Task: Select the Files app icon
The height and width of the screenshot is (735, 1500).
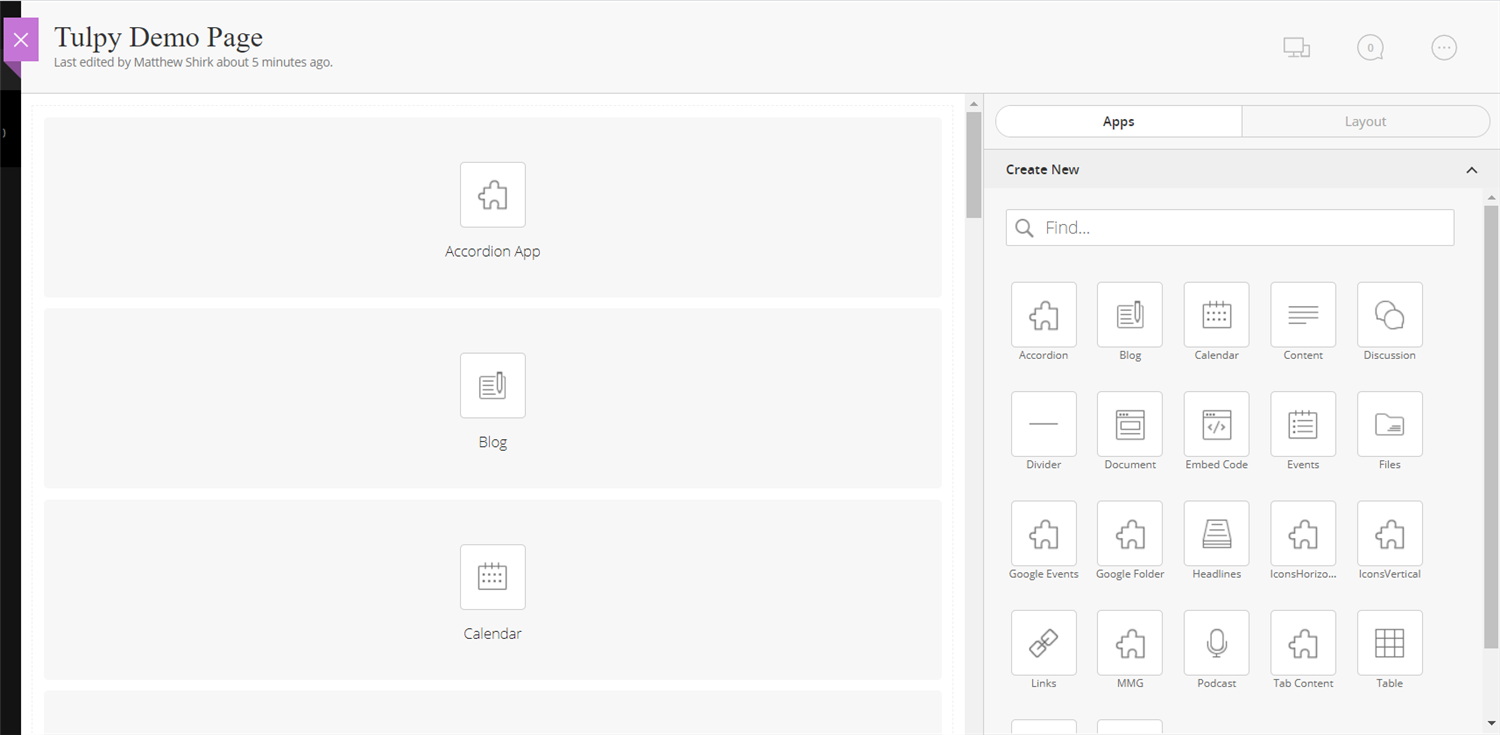Action: point(1390,424)
